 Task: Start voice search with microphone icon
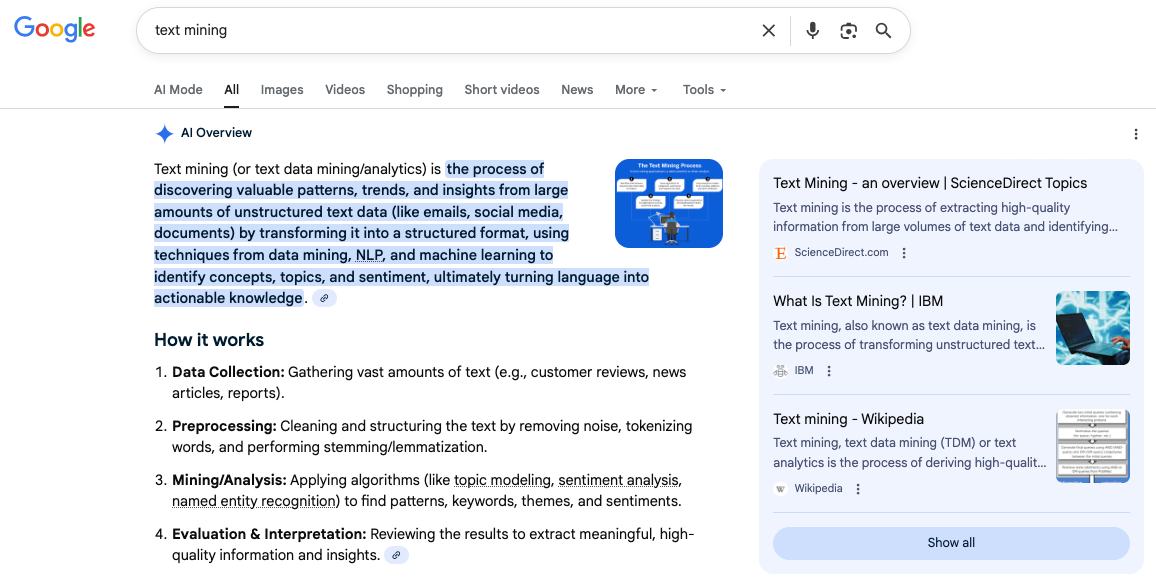(812, 30)
